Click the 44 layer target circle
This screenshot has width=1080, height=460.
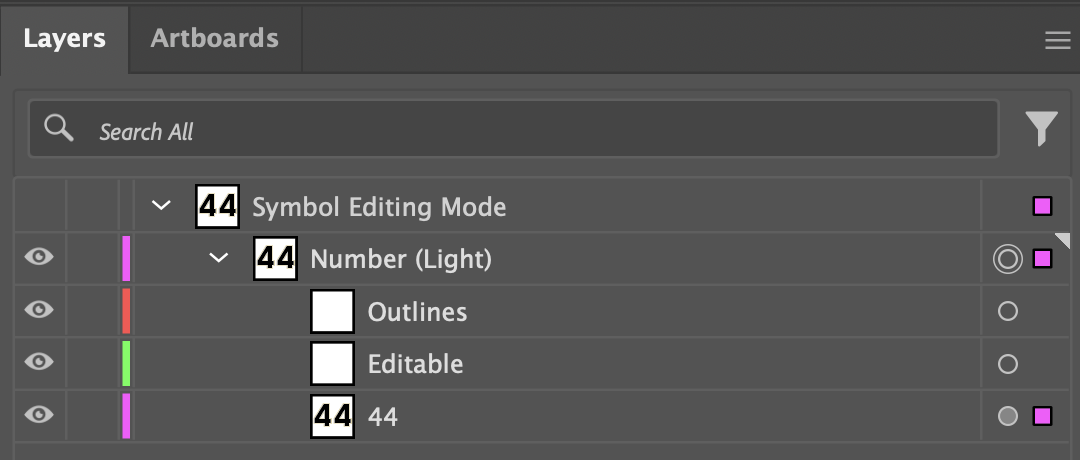click(x=1007, y=416)
